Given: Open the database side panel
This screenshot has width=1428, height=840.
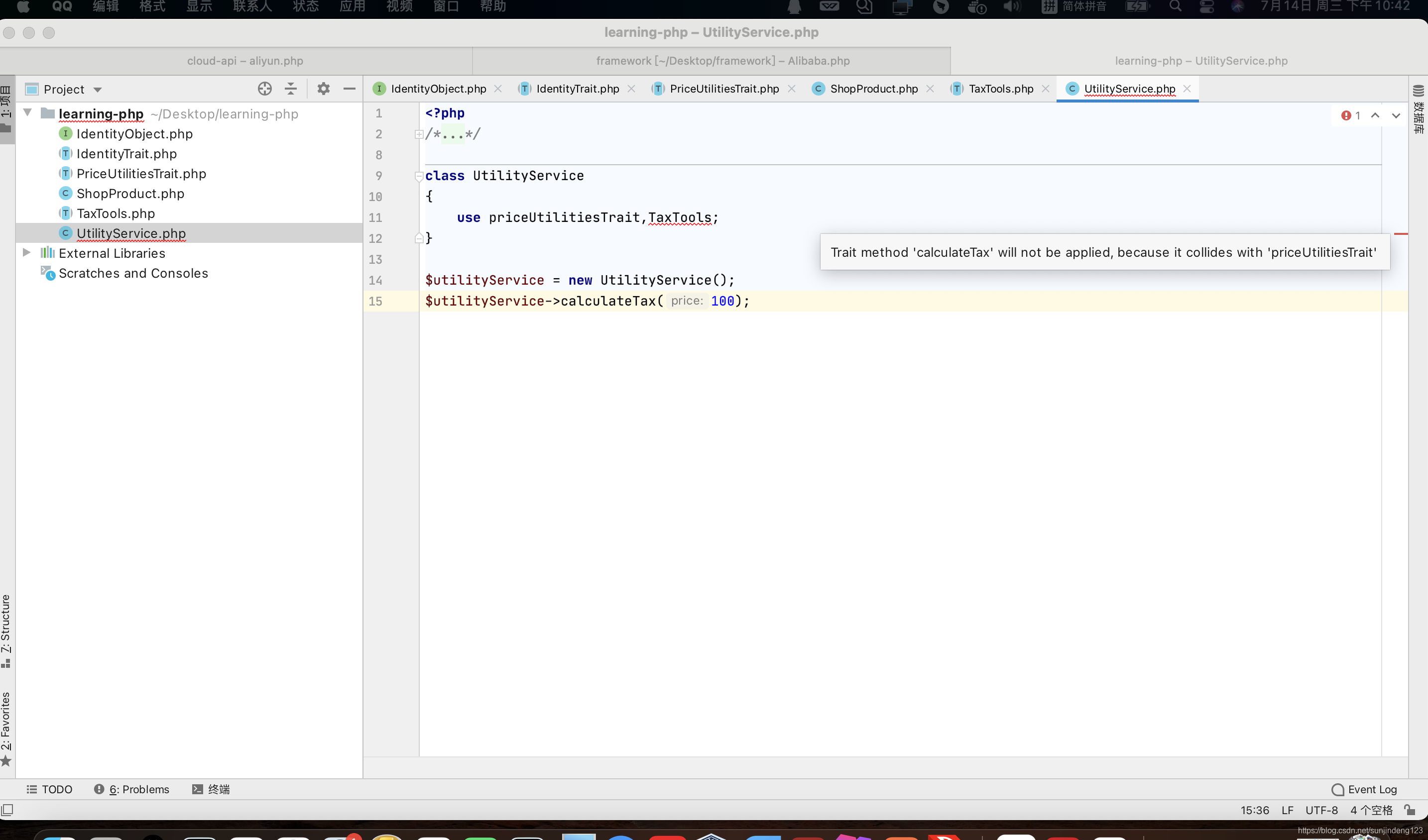Looking at the screenshot, I should coord(1419,110).
